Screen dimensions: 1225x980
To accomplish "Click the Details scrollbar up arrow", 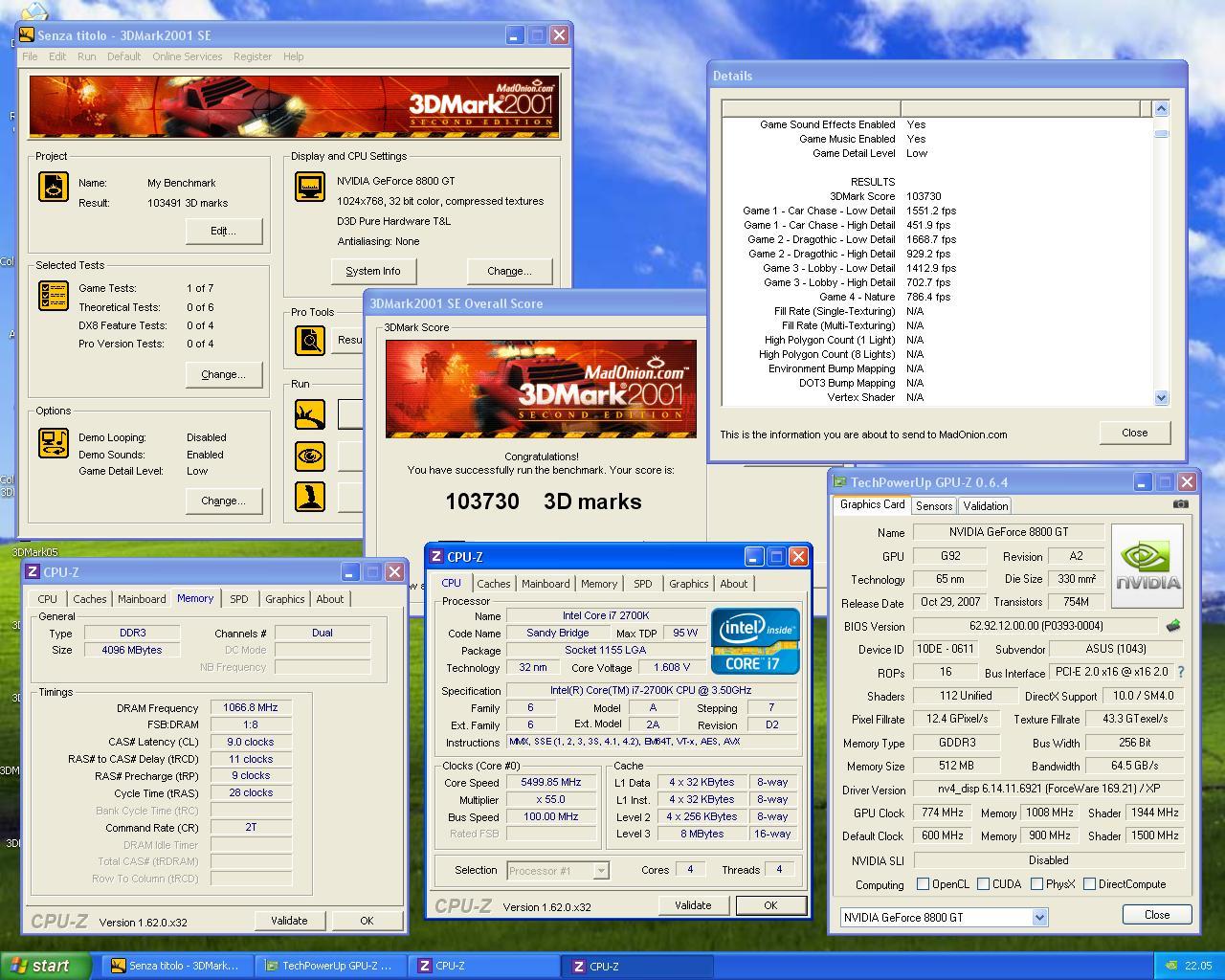I will pyautogui.click(x=1162, y=109).
